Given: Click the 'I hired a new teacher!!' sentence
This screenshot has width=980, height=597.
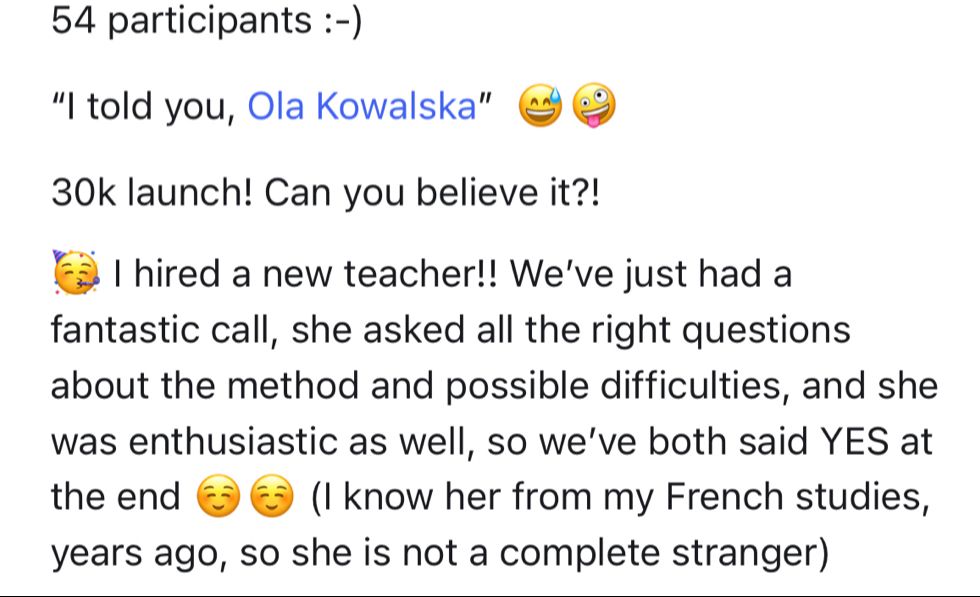Looking at the screenshot, I should [305, 274].
